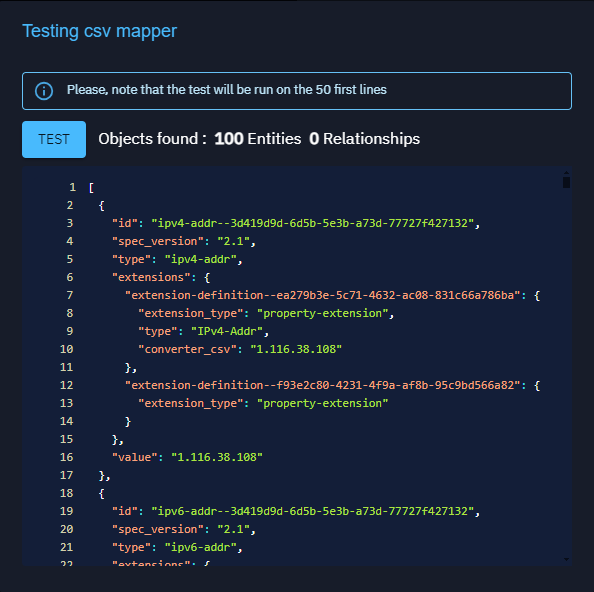Screen dimensions: 594x592
Task: Click the info icon in the notice banner
Action: tap(44, 91)
